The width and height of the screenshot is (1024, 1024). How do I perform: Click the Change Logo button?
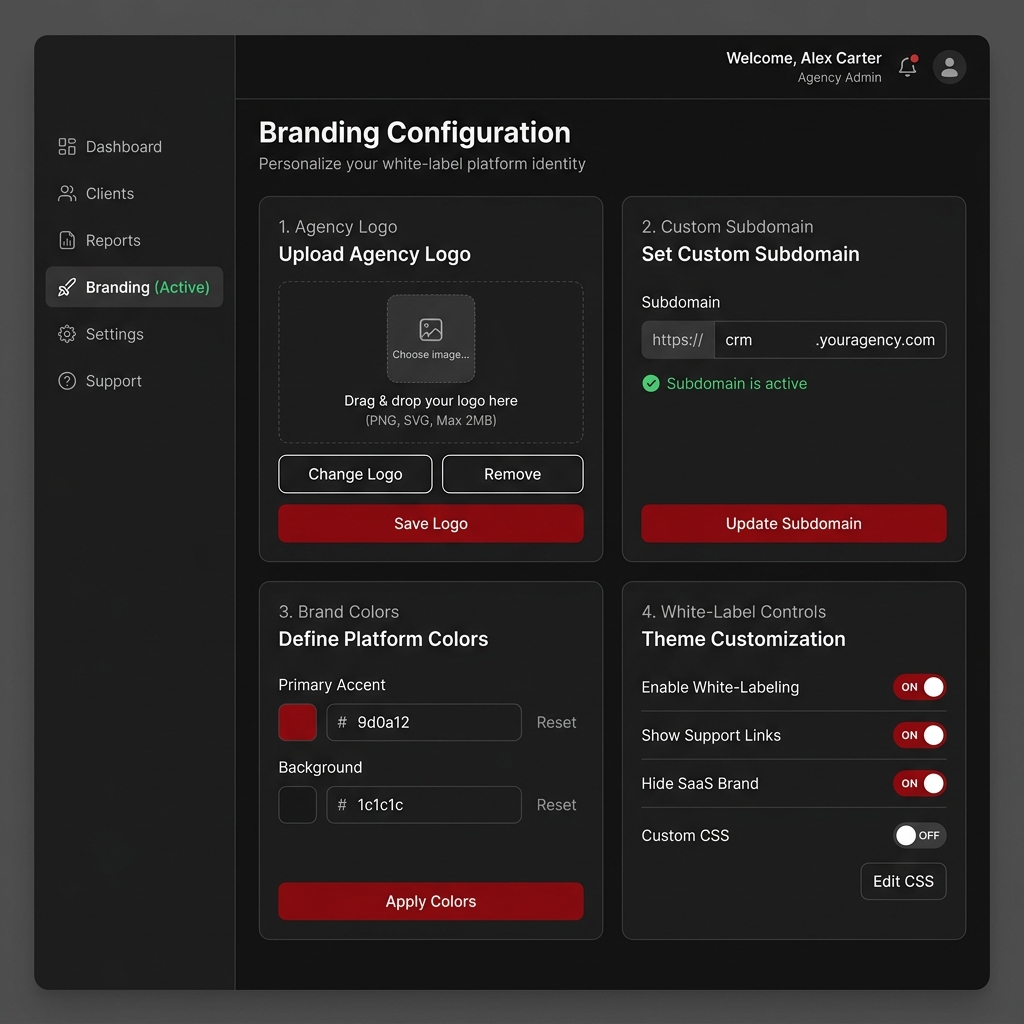pyautogui.click(x=355, y=474)
